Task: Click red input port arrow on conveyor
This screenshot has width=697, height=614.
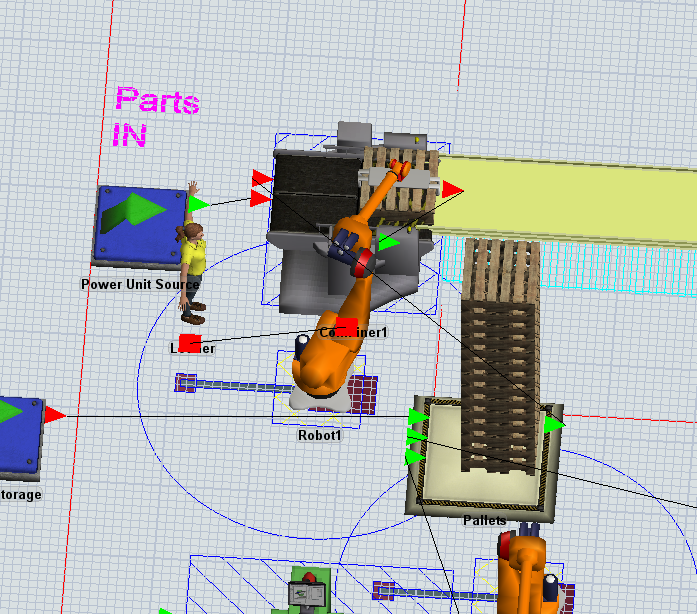Action: point(452,188)
